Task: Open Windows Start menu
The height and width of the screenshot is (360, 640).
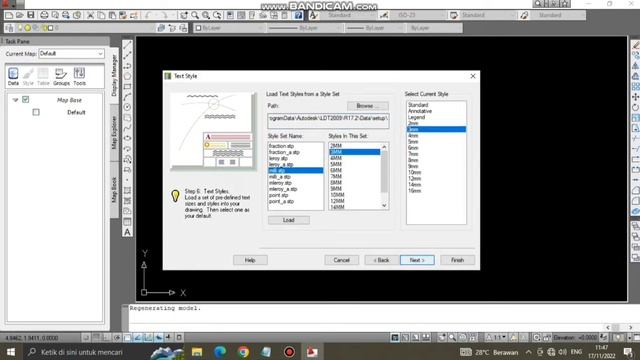Action: [11, 352]
